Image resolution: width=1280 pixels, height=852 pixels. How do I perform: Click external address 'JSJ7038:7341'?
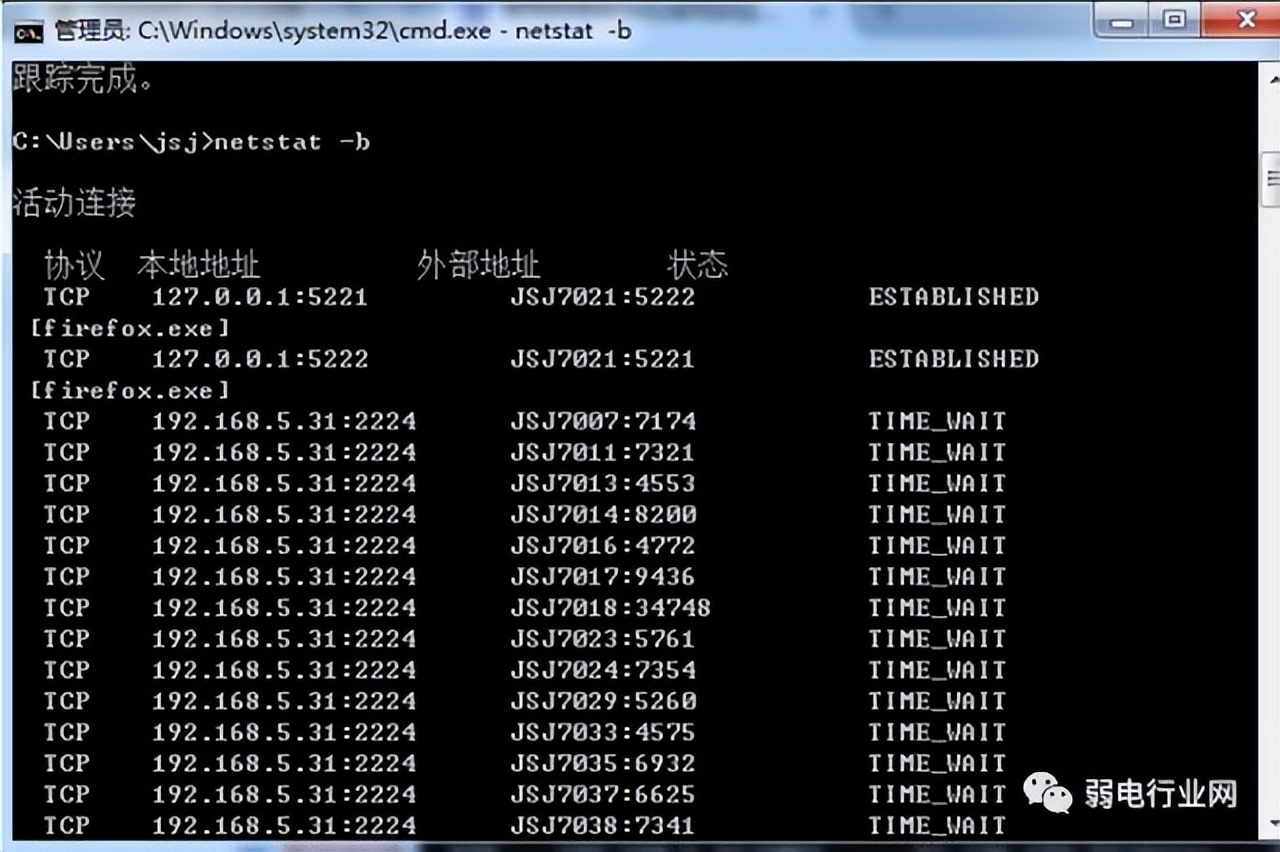pos(602,825)
